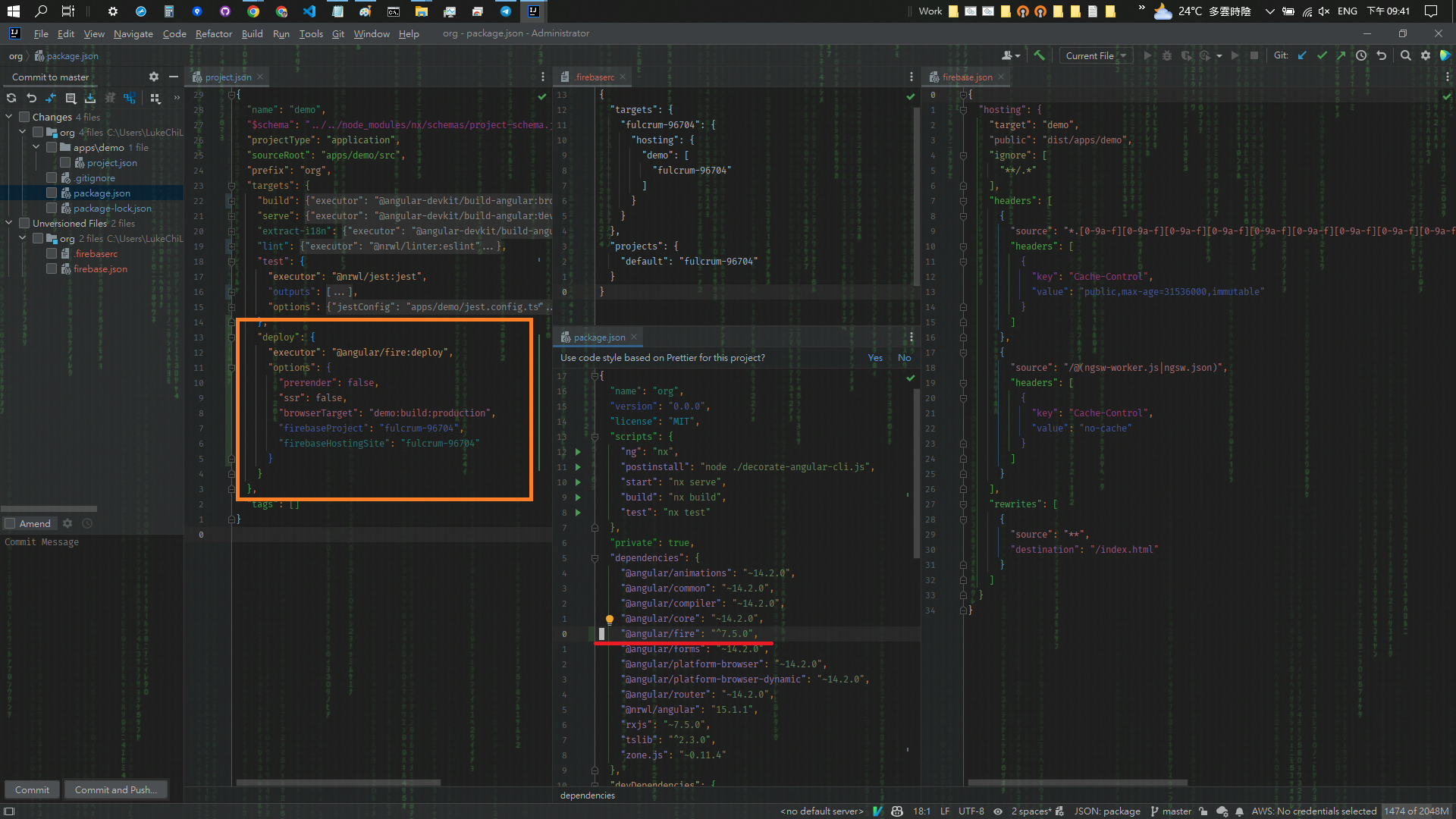1456x819 pixels.
Task: Click the blue connected-squares toolbar icon
Action: tap(130, 98)
